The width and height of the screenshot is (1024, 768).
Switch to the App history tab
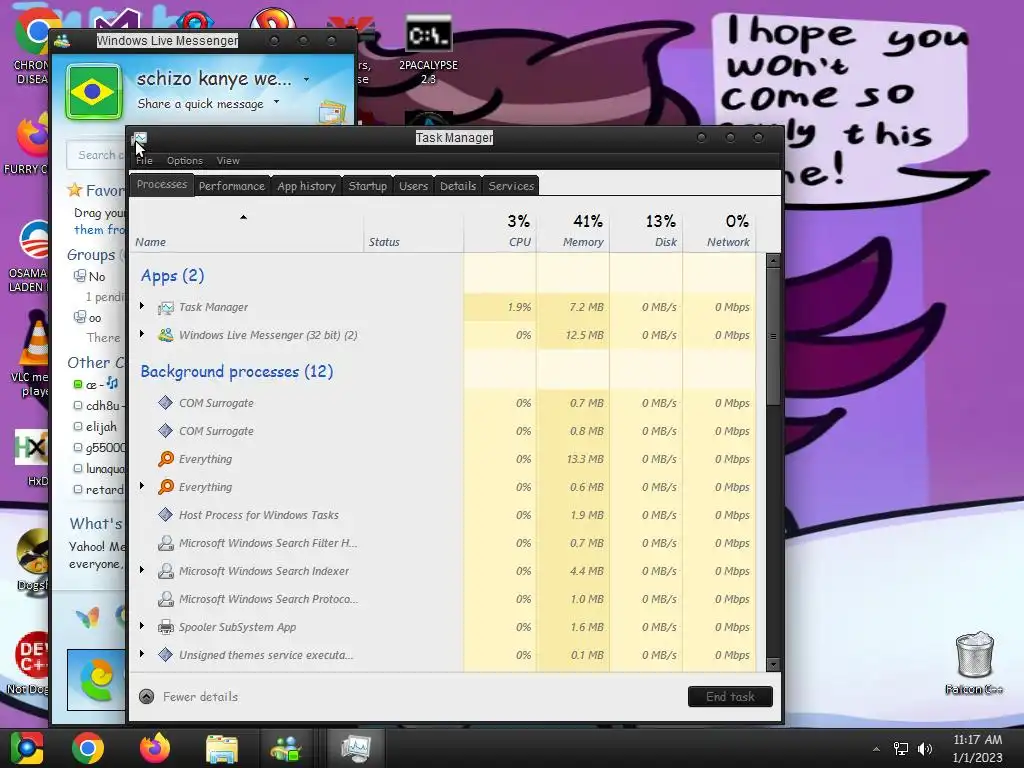point(306,186)
